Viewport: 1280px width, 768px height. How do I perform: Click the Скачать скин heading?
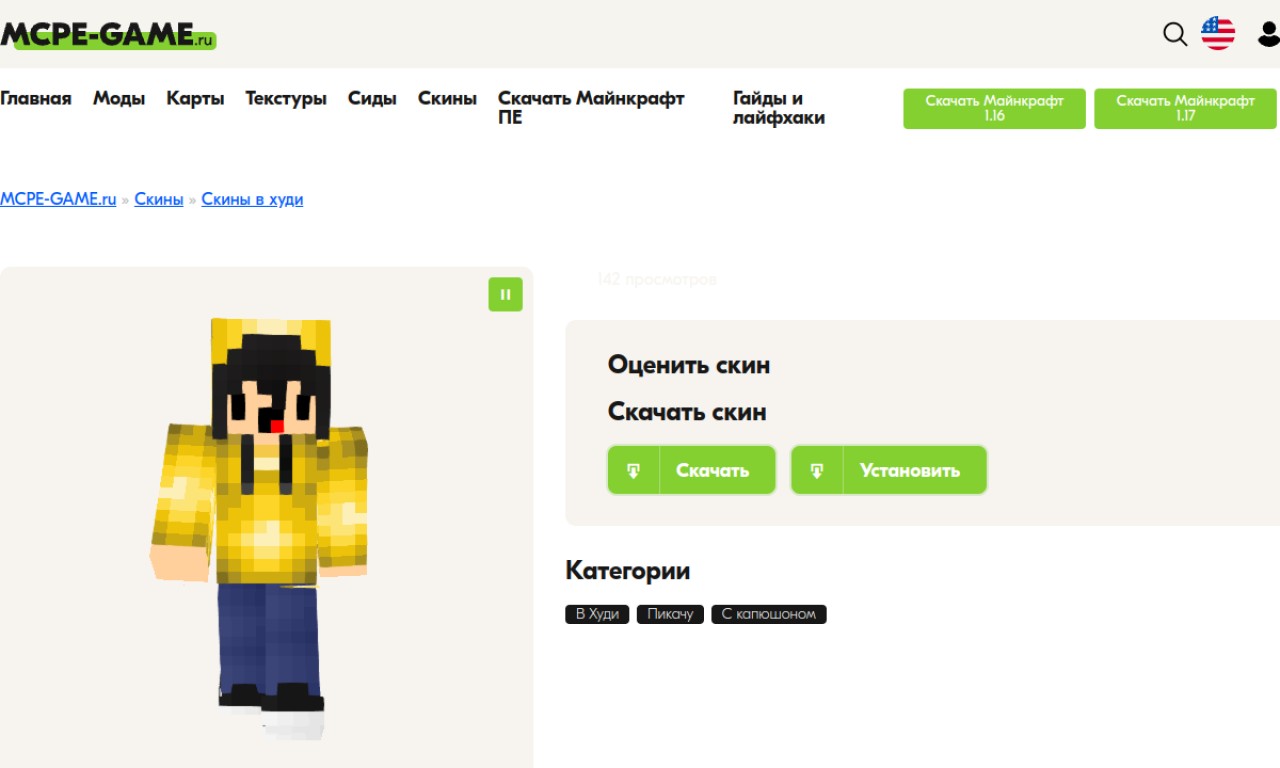687,412
